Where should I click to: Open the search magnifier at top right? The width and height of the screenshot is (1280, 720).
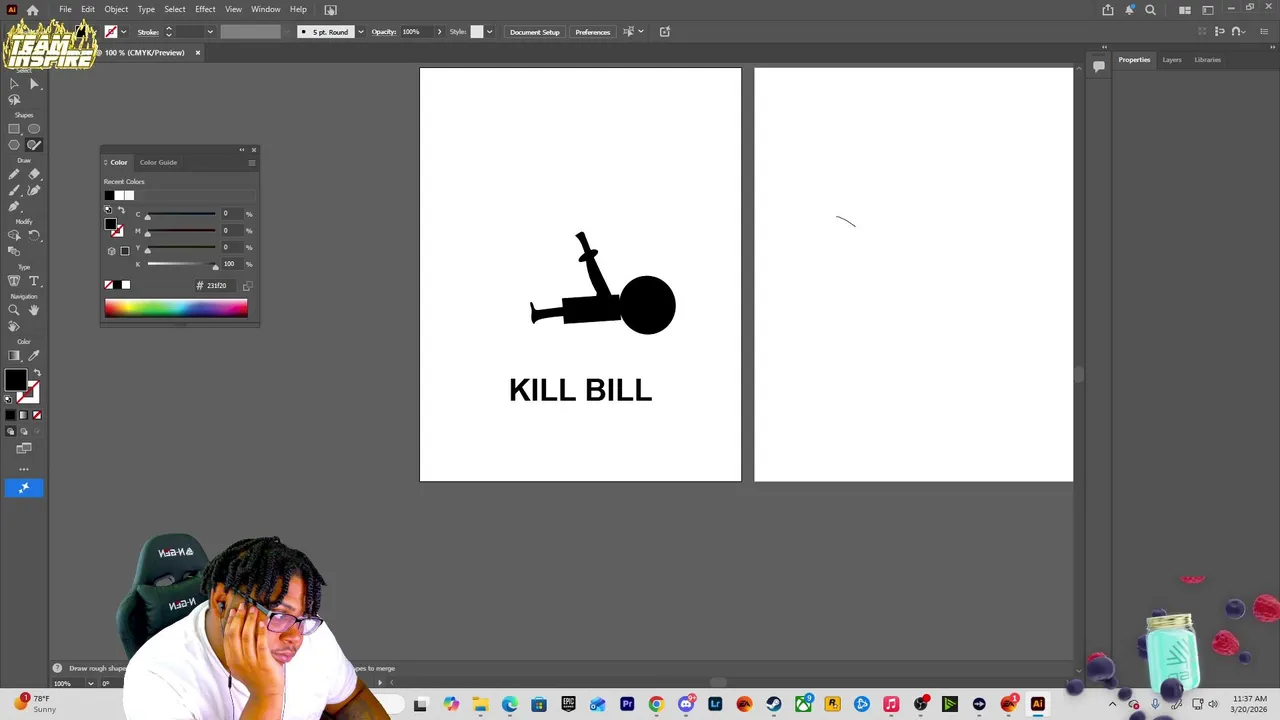(1150, 10)
